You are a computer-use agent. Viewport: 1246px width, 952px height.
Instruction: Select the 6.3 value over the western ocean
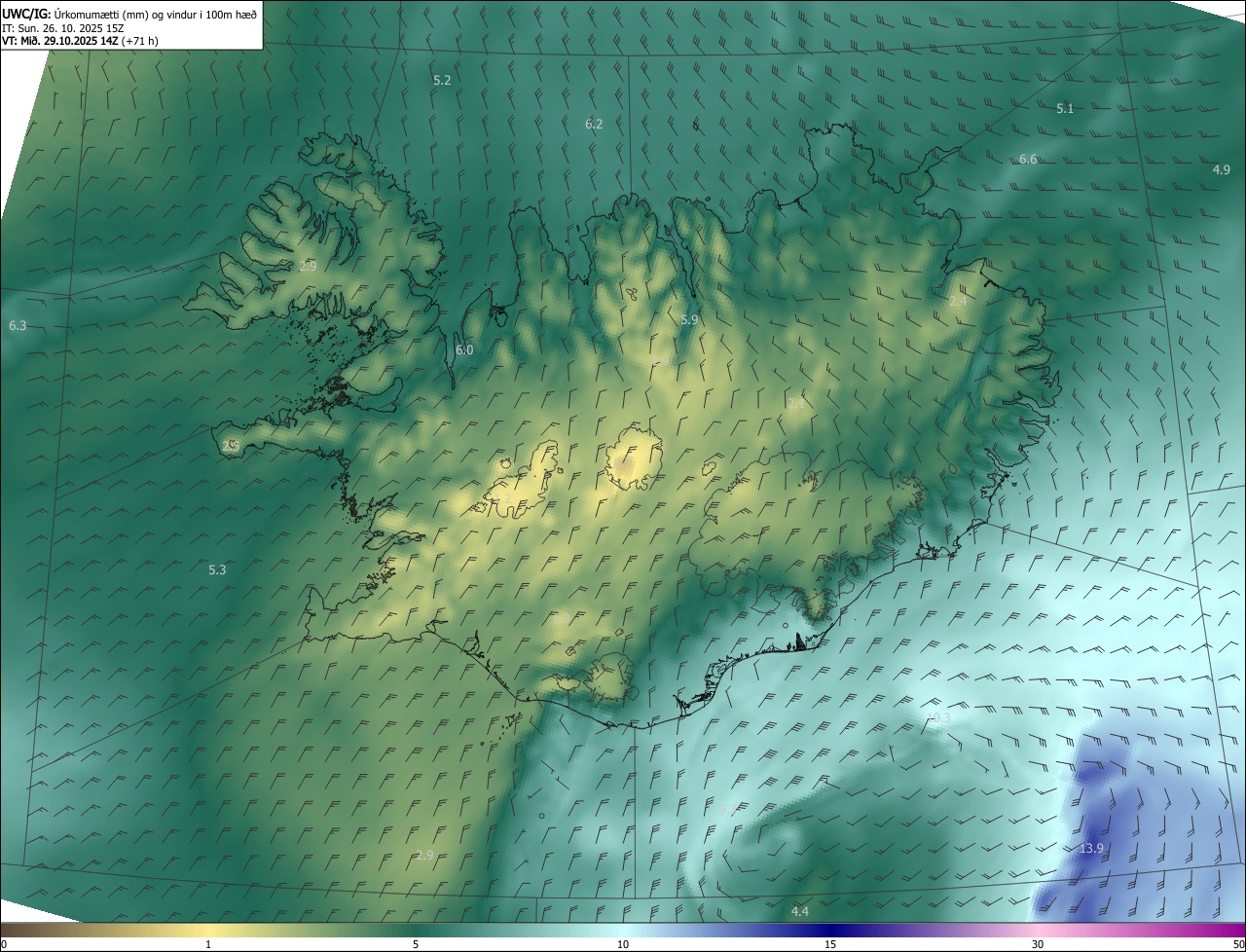coord(18,325)
